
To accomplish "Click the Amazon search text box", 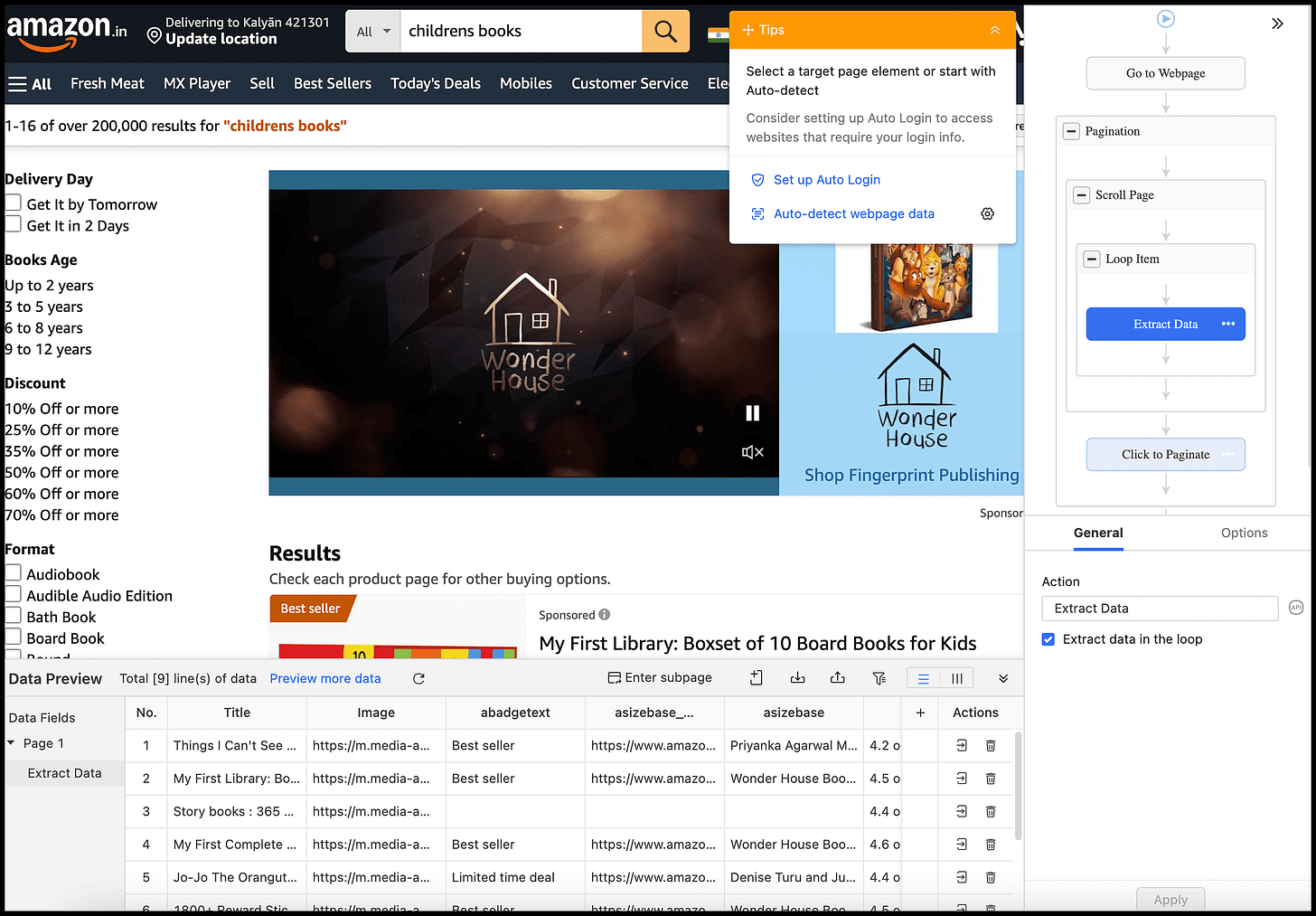I will point(522,32).
